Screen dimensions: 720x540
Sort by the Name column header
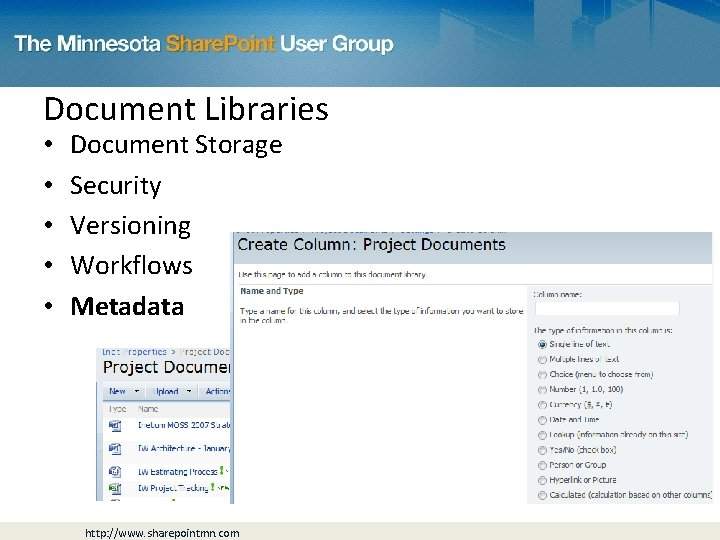pyautogui.click(x=148, y=409)
